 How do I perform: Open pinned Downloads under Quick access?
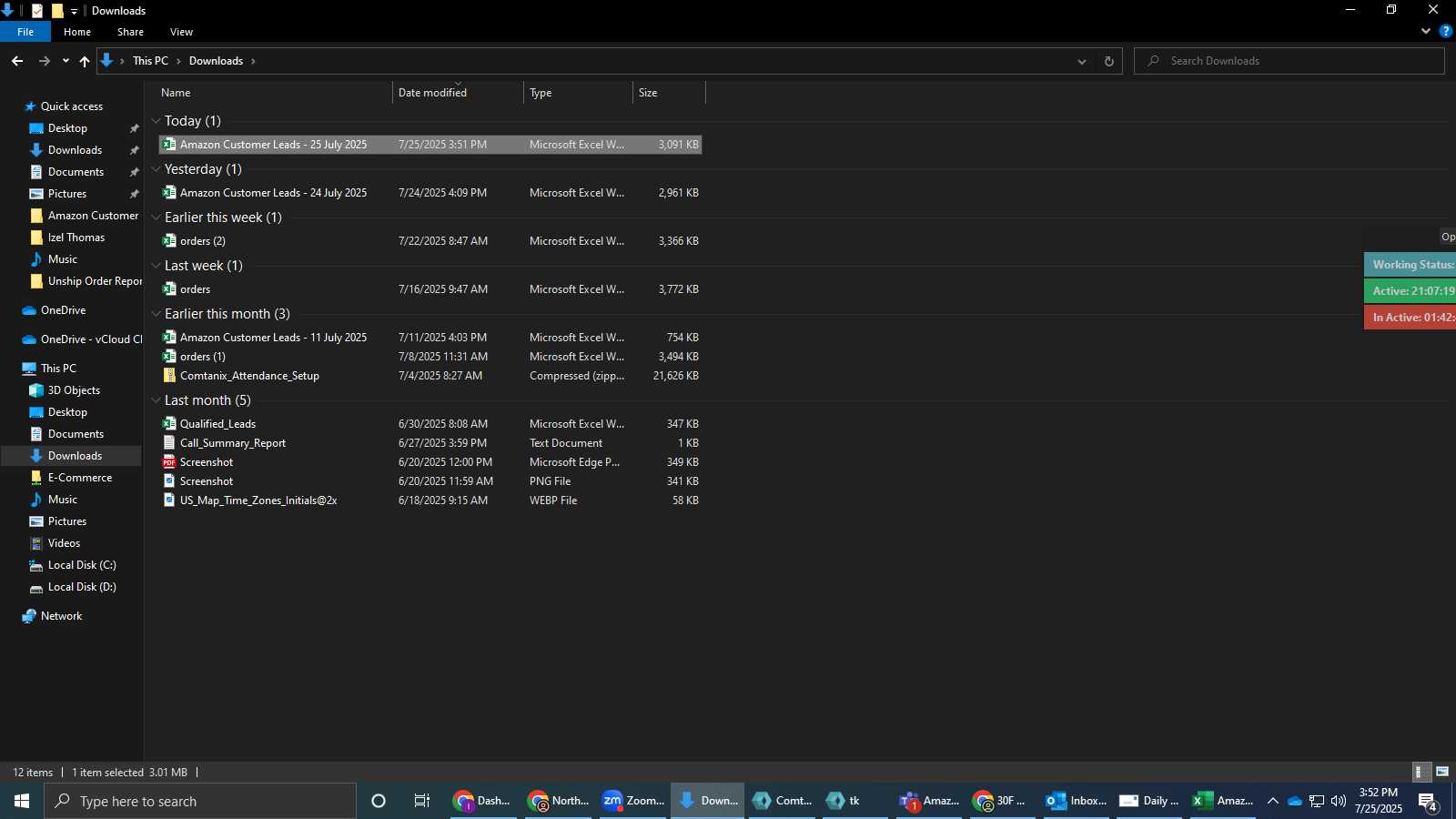point(76,150)
